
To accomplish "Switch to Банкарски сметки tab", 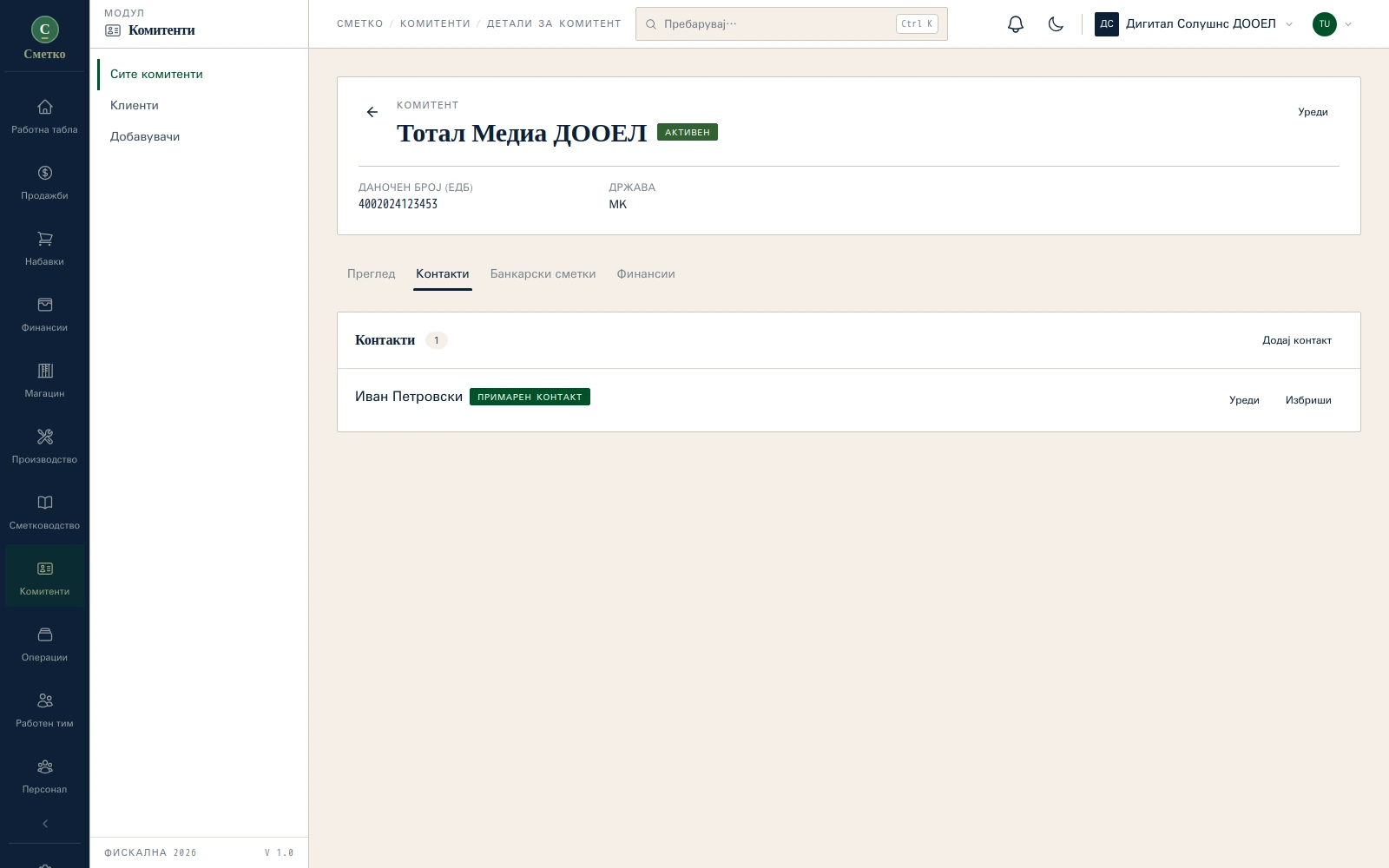I will click(x=543, y=273).
